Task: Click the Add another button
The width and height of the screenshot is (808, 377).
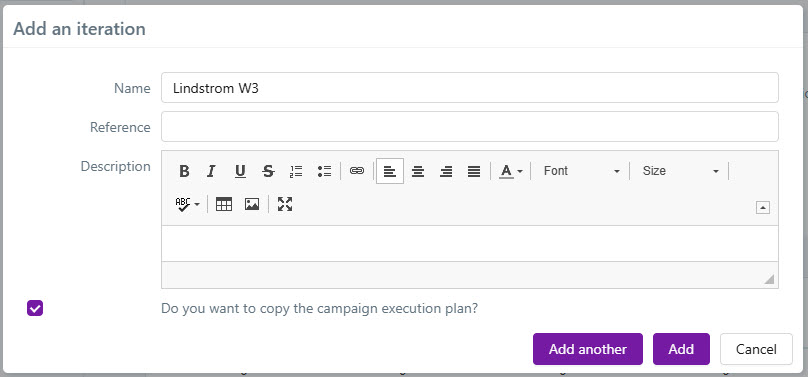Action: coord(587,349)
